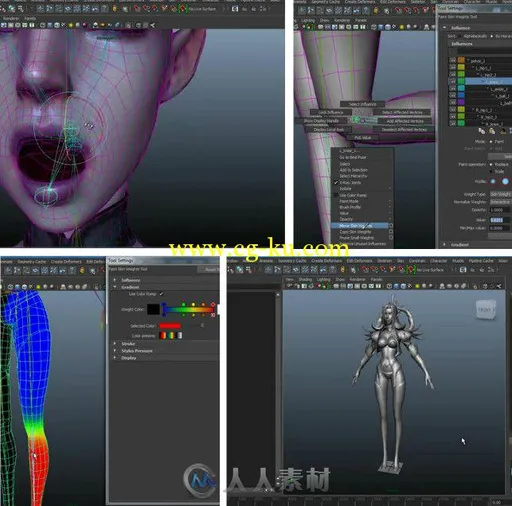Toggle Use Color Ramp in context menu

coord(353,195)
